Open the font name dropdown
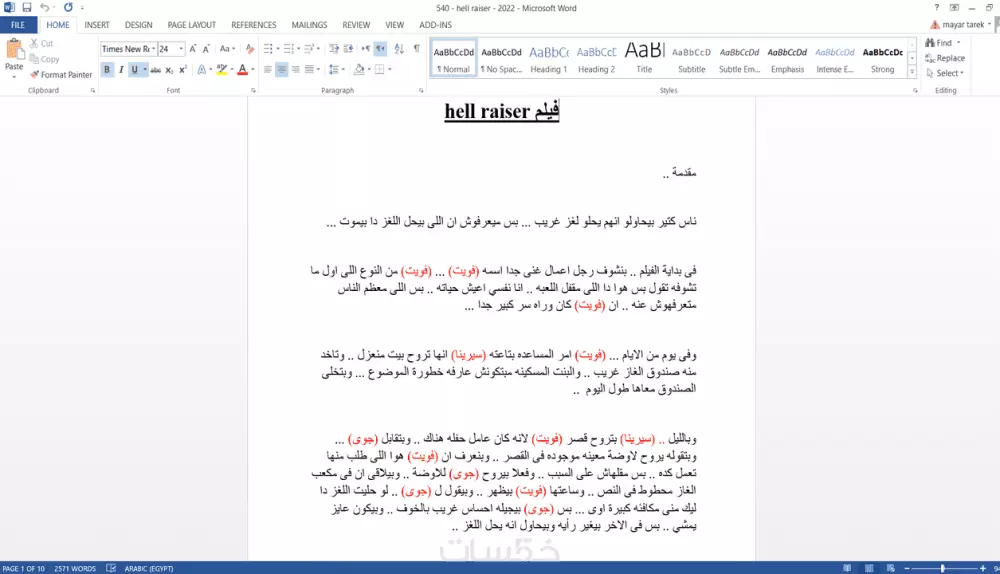1000x574 pixels. (154, 49)
